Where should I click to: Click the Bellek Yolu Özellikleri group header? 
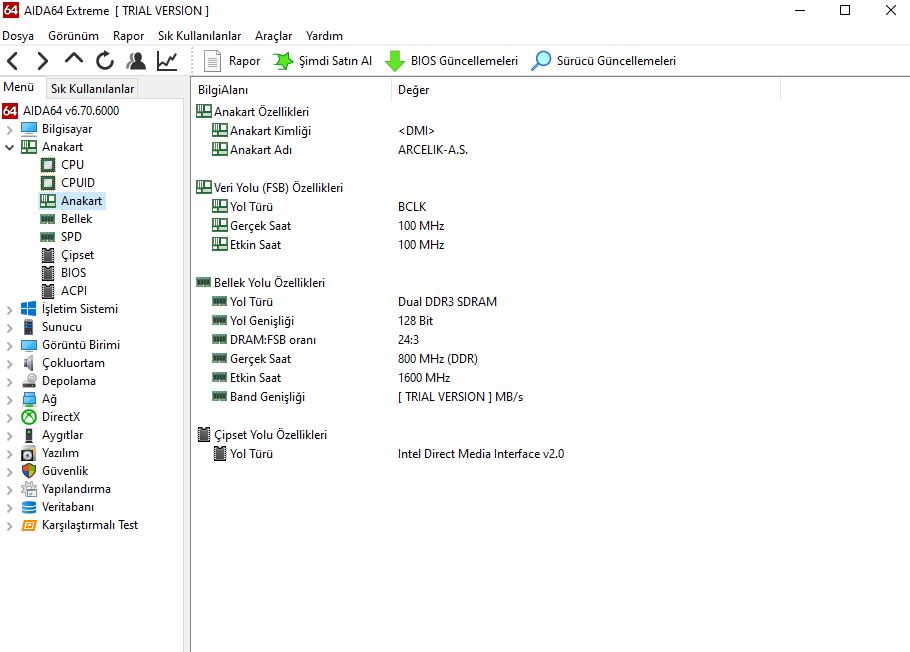269,283
